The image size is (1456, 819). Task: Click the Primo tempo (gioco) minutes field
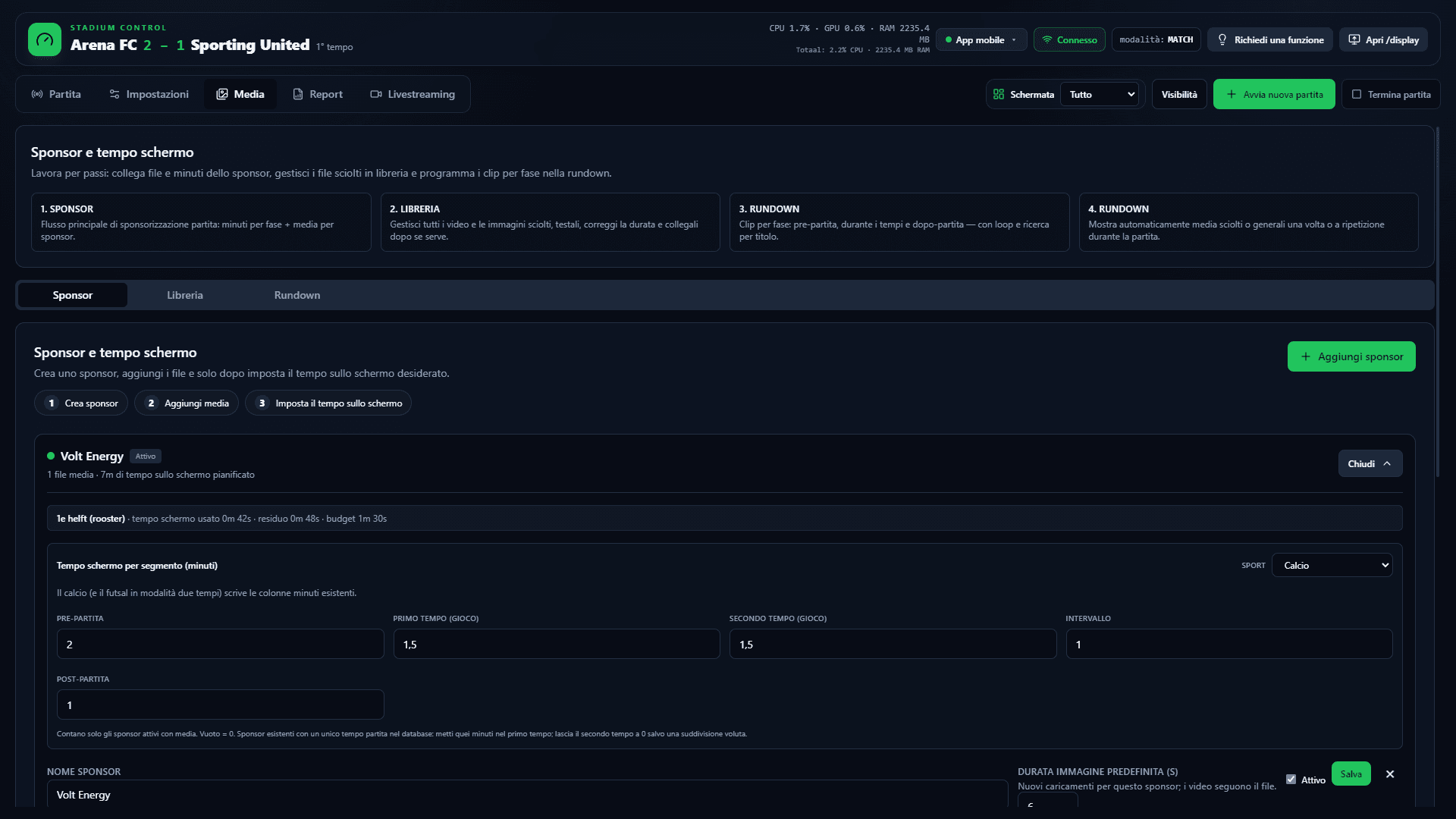pos(557,644)
